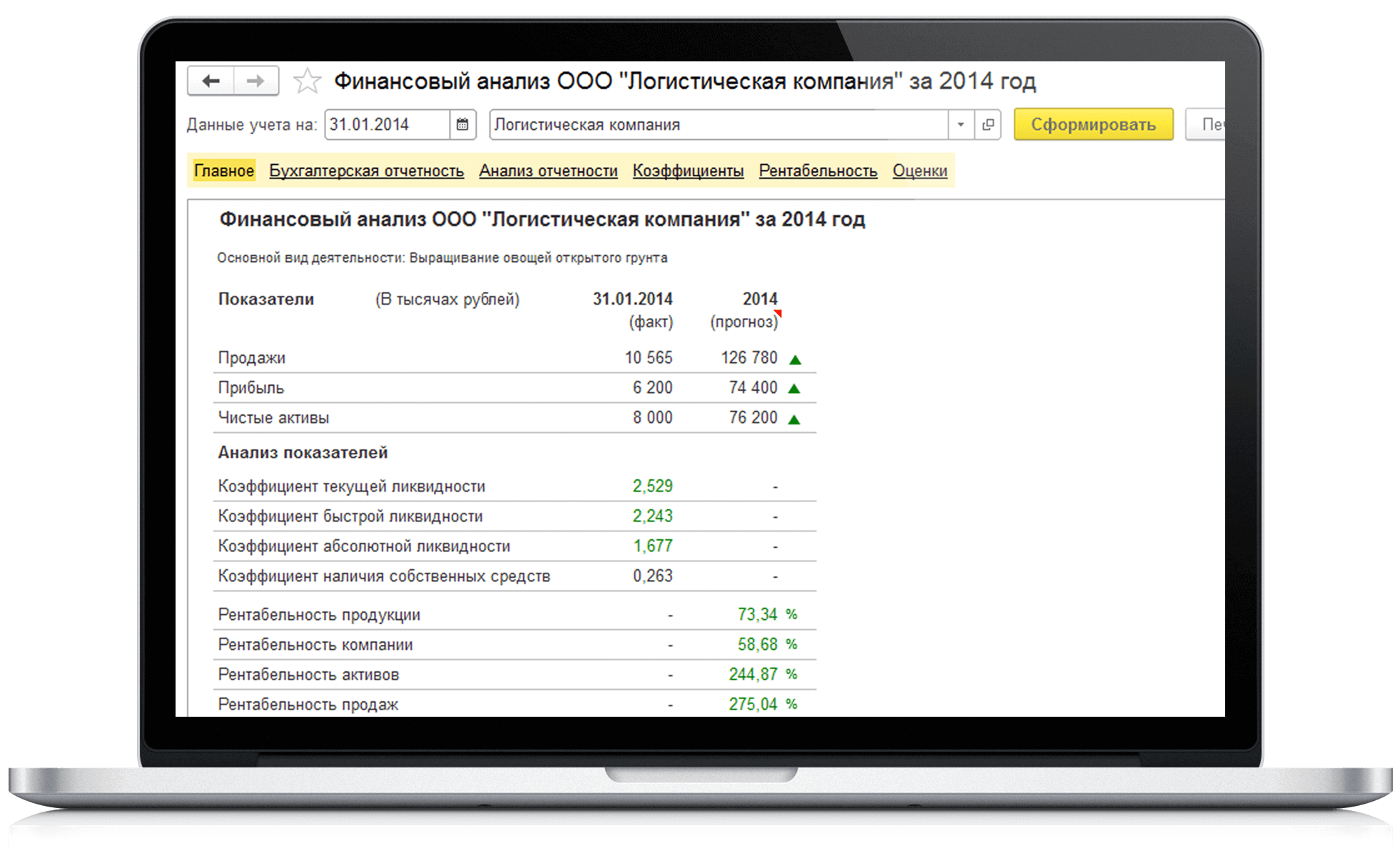
Task: Open the calendar date picker icon
Action: coord(462,125)
